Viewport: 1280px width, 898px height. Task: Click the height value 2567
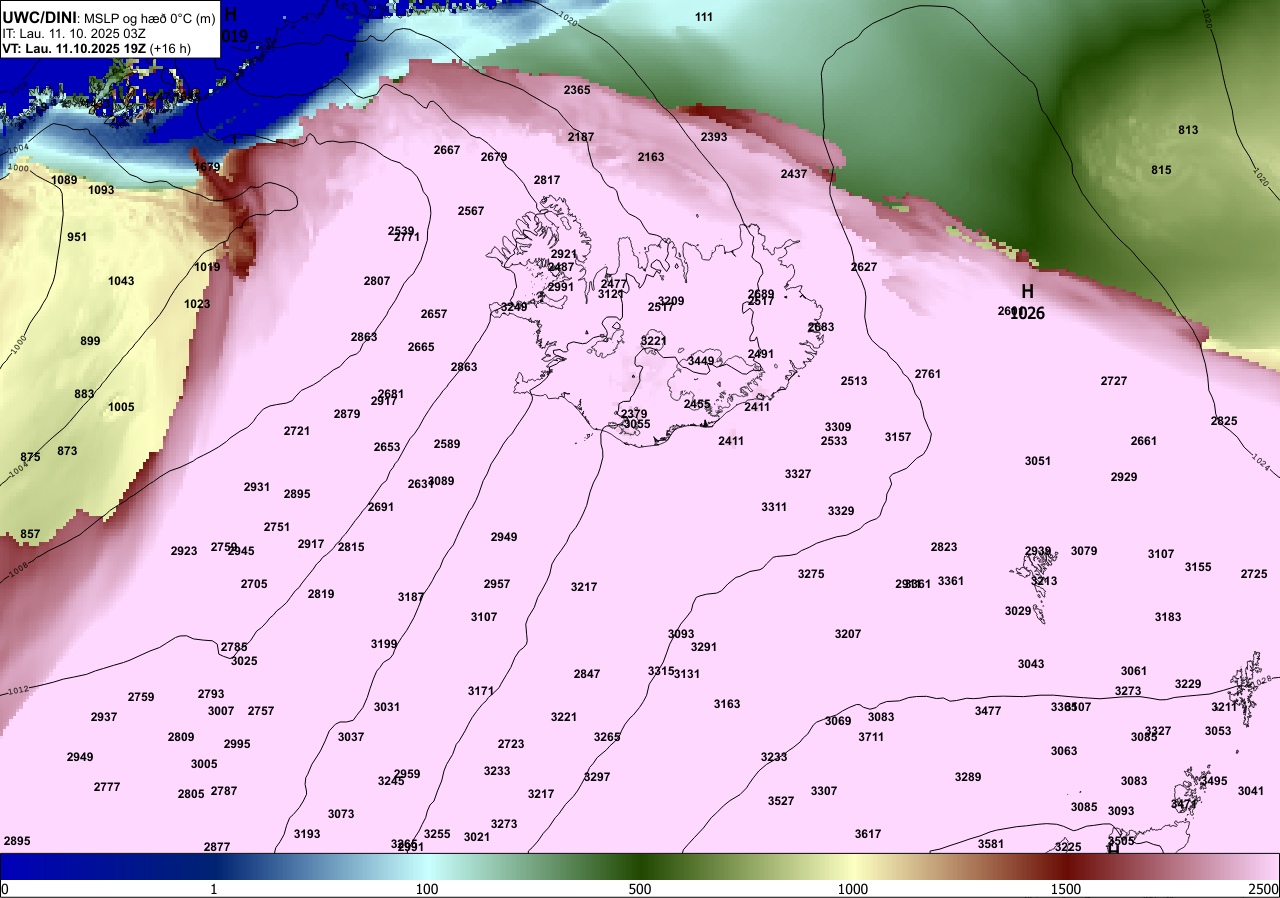[471, 211]
